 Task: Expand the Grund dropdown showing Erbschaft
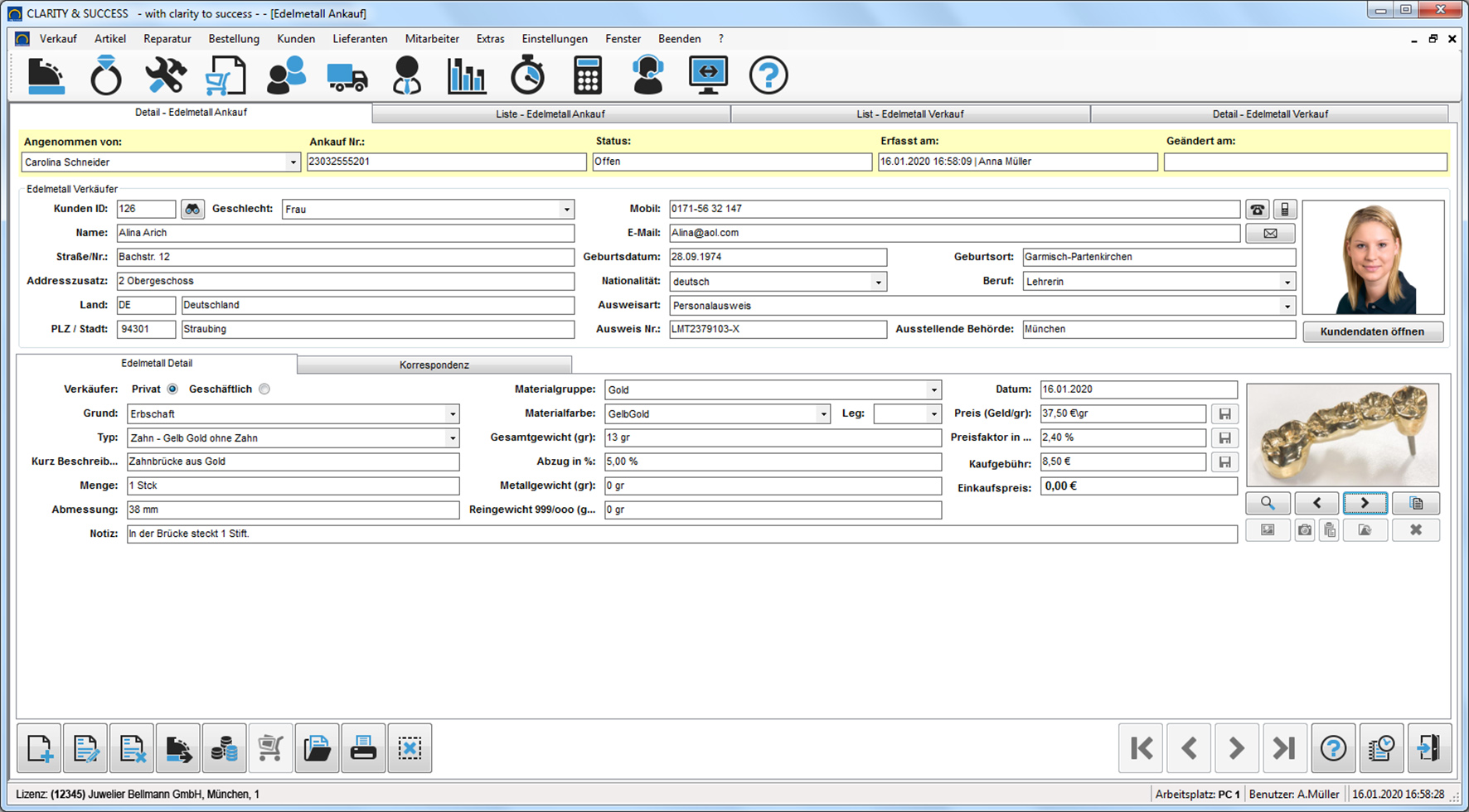click(452, 414)
